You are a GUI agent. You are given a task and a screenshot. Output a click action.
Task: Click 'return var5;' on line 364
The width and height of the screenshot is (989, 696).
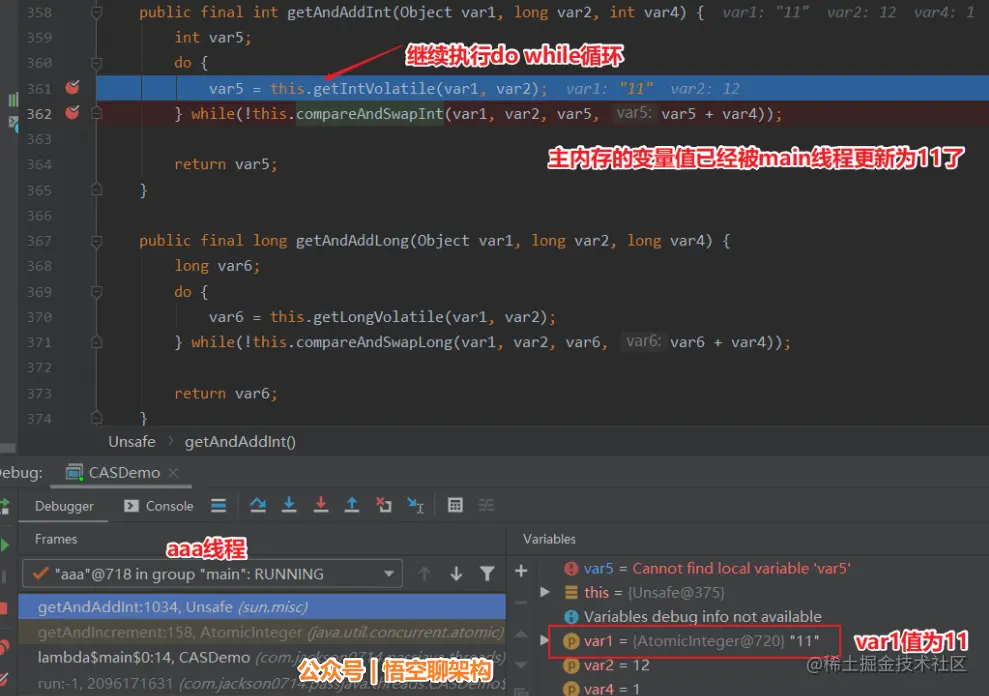click(x=226, y=164)
